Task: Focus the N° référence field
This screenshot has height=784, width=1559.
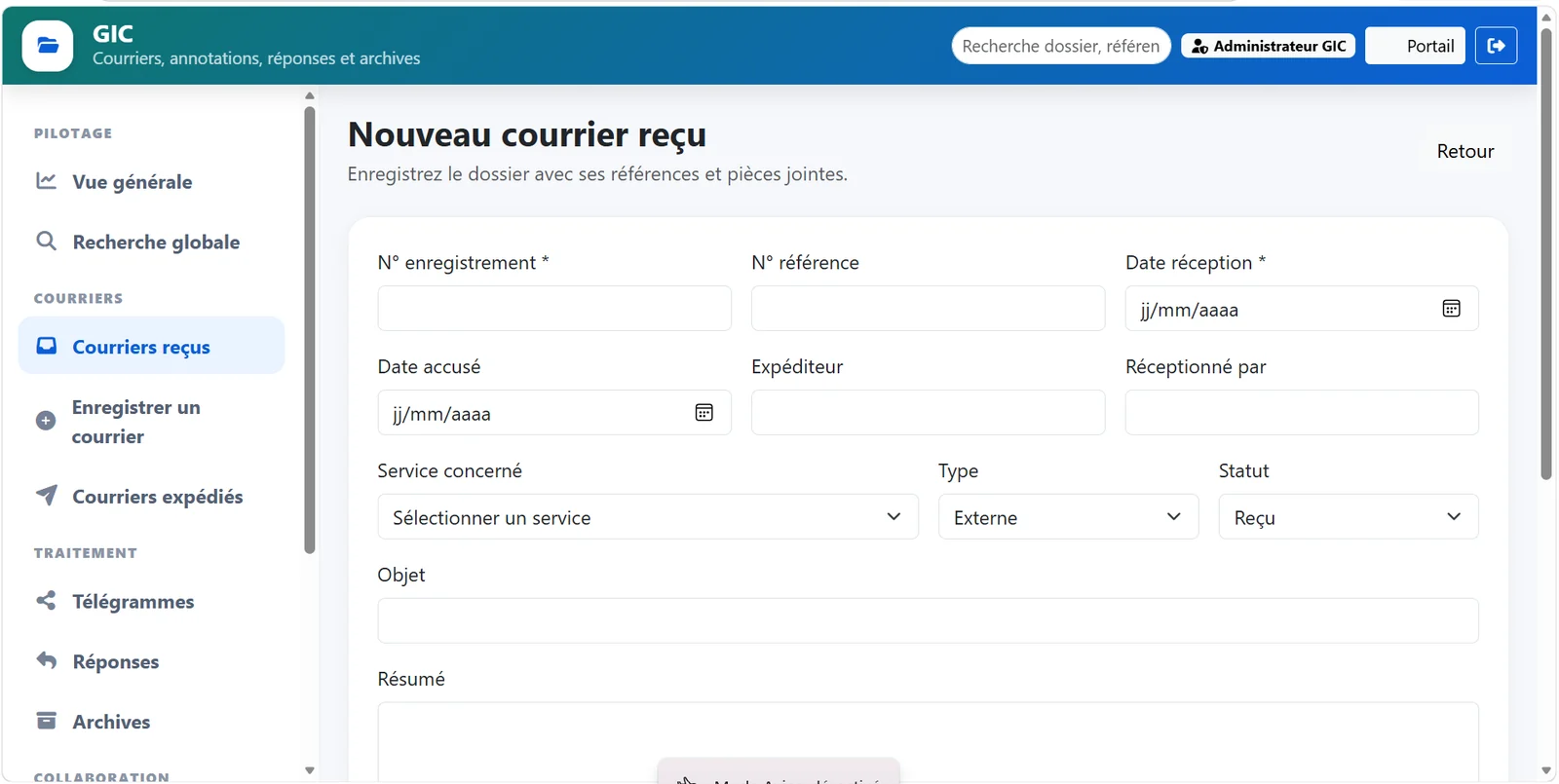Action: click(x=928, y=309)
